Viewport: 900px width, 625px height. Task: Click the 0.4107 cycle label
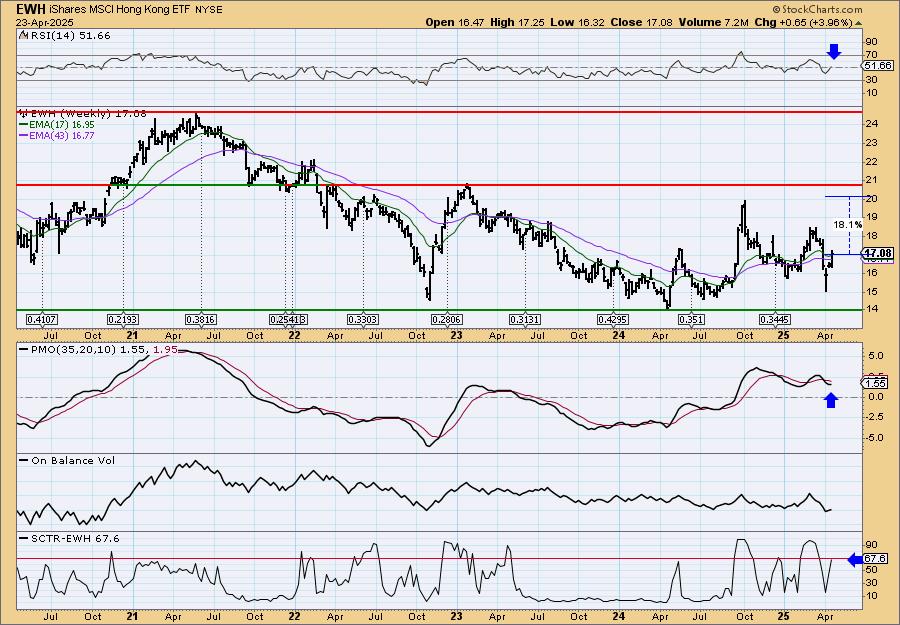42,320
